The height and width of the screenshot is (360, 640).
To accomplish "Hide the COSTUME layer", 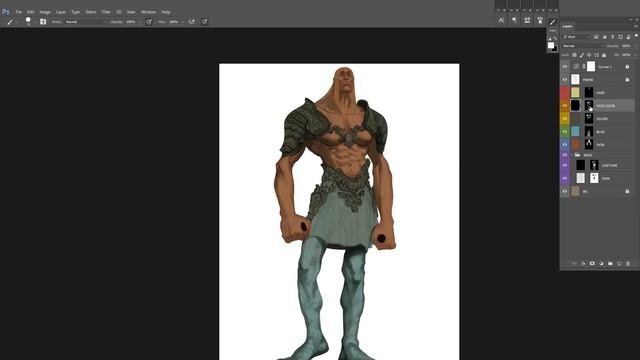I will coord(565,165).
